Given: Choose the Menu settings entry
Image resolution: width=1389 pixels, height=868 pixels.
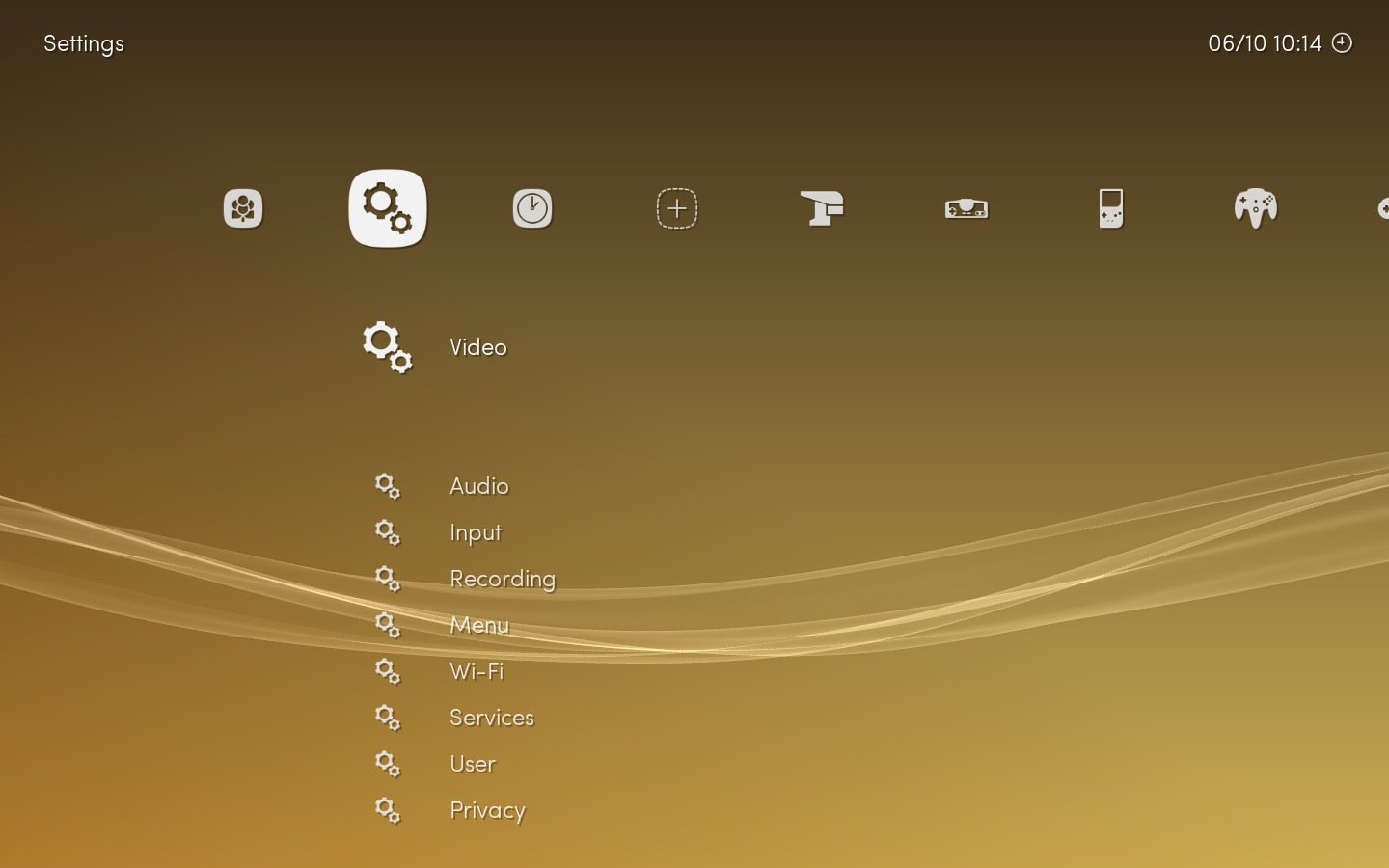Looking at the screenshot, I should coord(479,625).
